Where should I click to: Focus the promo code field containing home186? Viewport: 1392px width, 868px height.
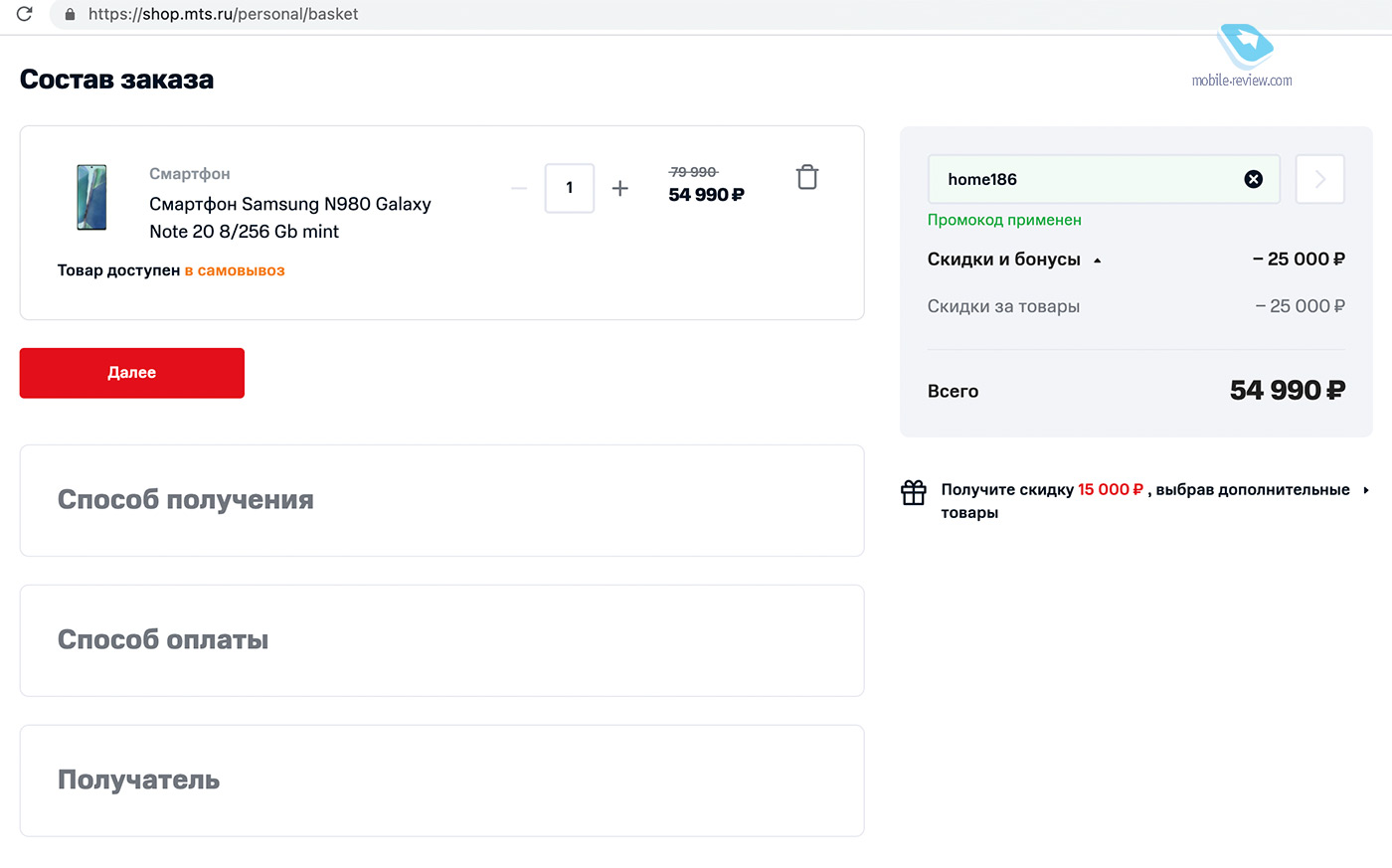[1102, 179]
